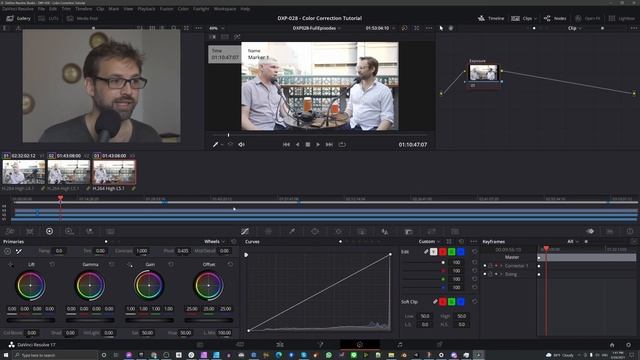This screenshot has height=360, width=640.
Task: Toggle the Open FX panel
Action: (587, 18)
